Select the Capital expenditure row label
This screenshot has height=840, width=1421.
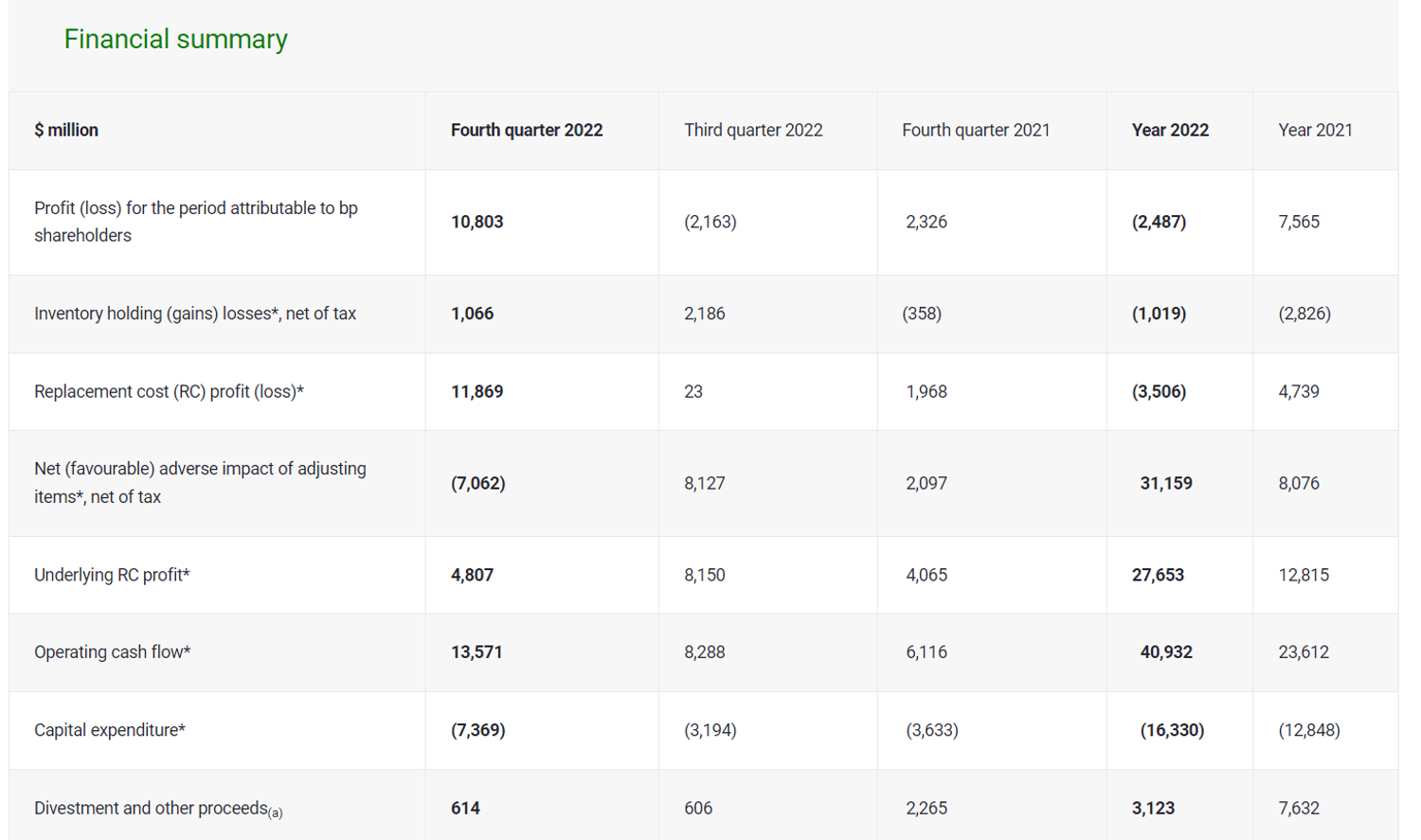[110, 730]
